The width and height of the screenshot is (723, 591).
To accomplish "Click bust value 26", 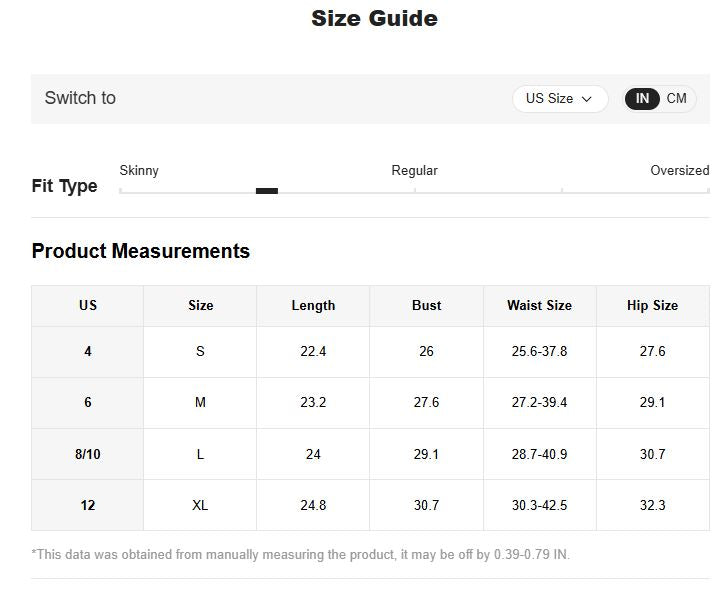I will point(427,352).
